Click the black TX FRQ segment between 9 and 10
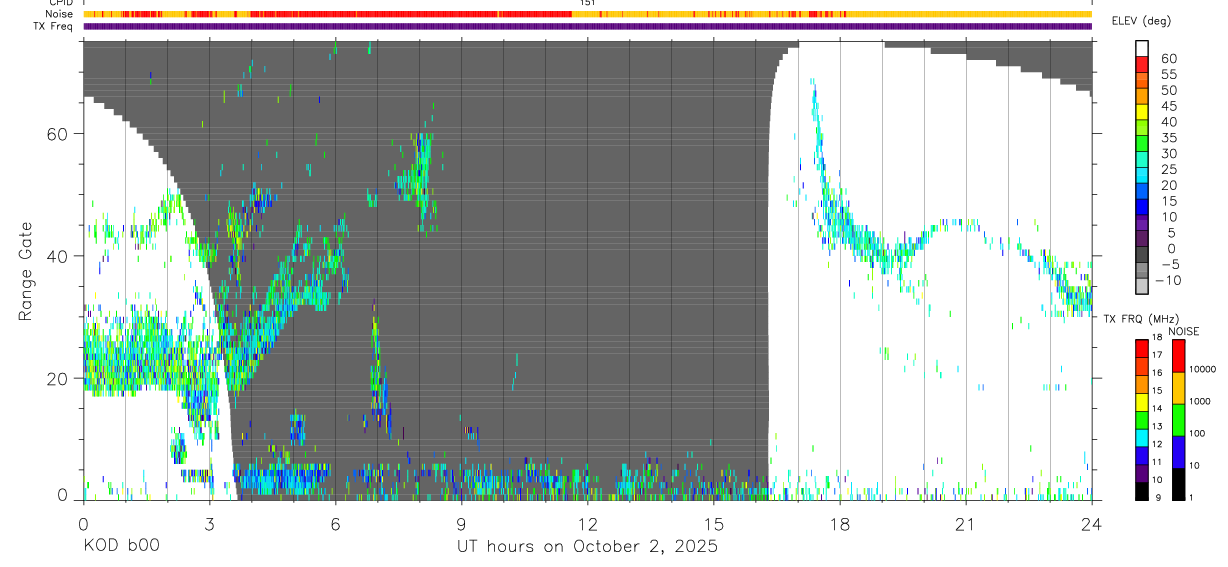1228x567 pixels. pyautogui.click(x=1141, y=489)
